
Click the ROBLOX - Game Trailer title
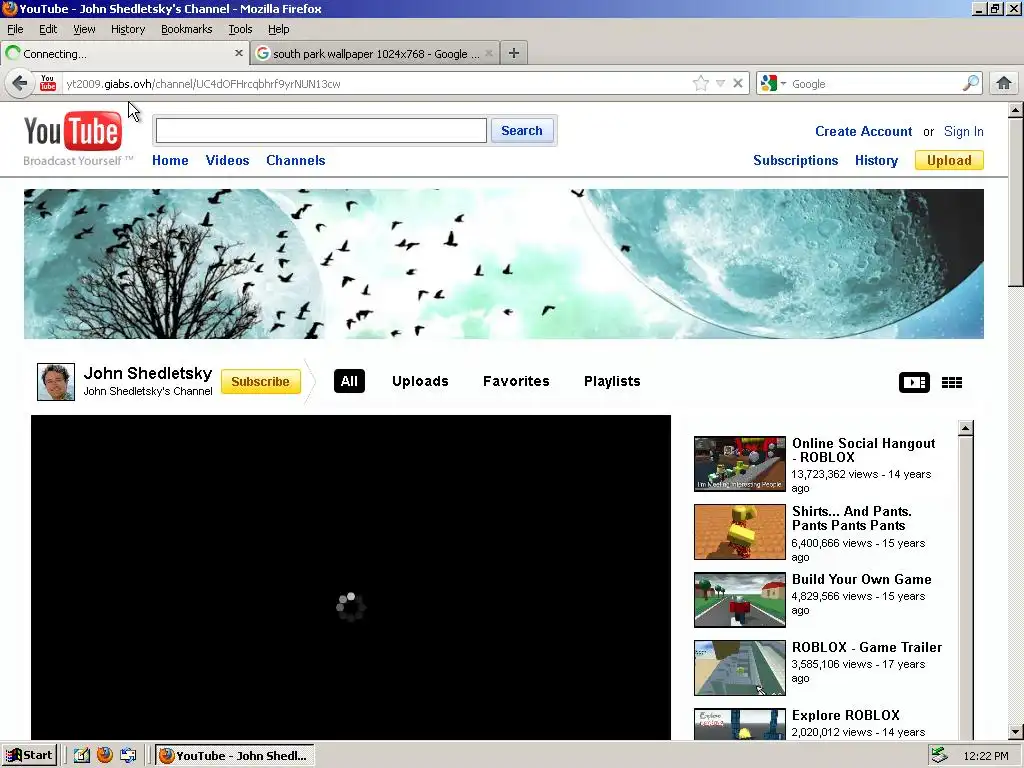coord(867,647)
